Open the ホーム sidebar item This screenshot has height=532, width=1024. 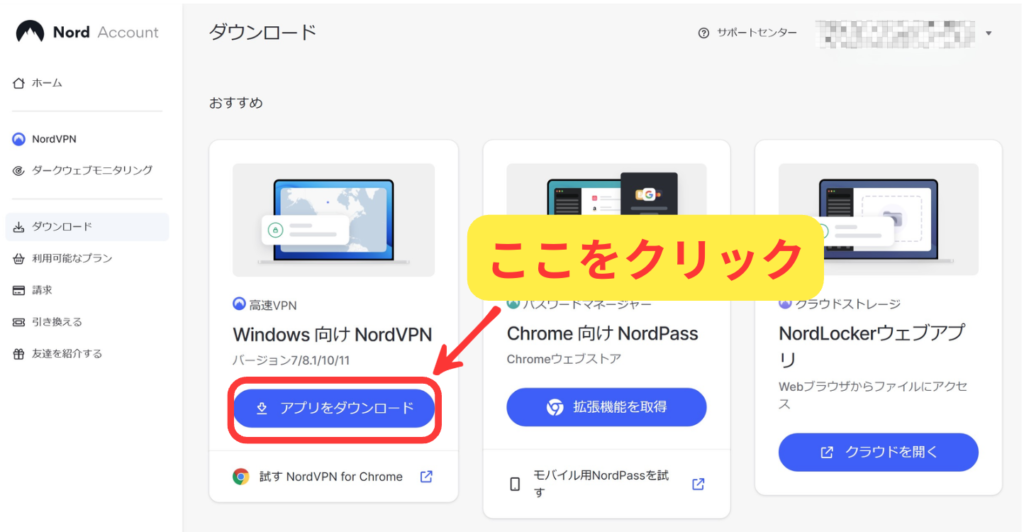click(x=46, y=83)
